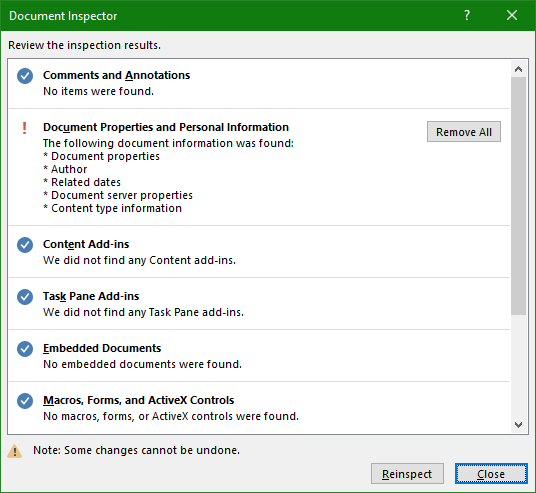Select the Comments and Annotations heading
This screenshot has width=536, height=493.
tap(116, 75)
